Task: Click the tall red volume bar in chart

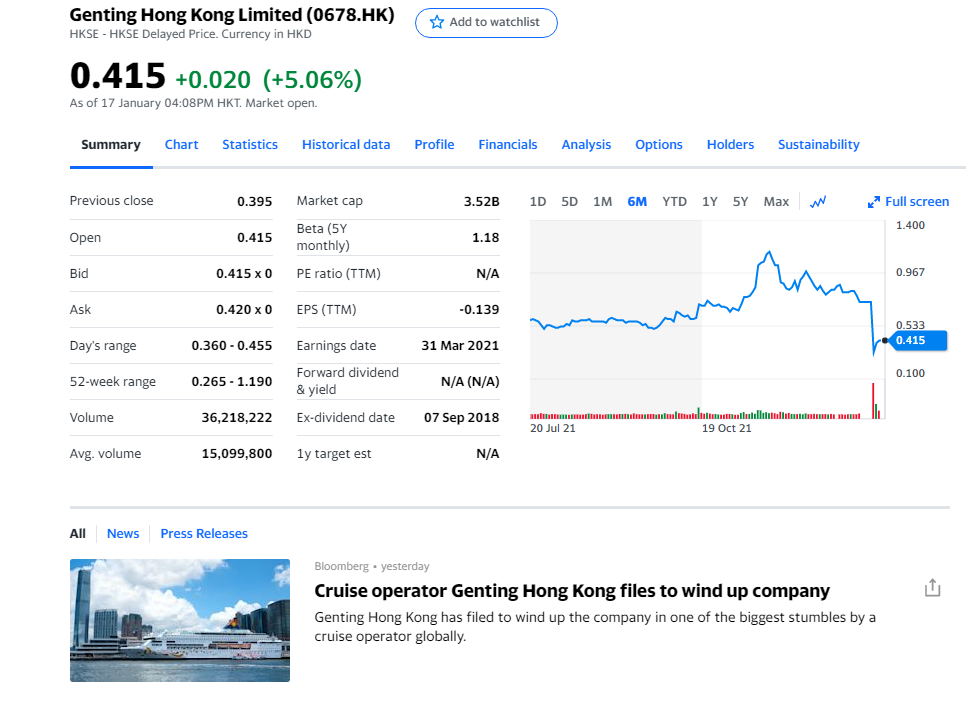Action: pyautogui.click(x=873, y=401)
